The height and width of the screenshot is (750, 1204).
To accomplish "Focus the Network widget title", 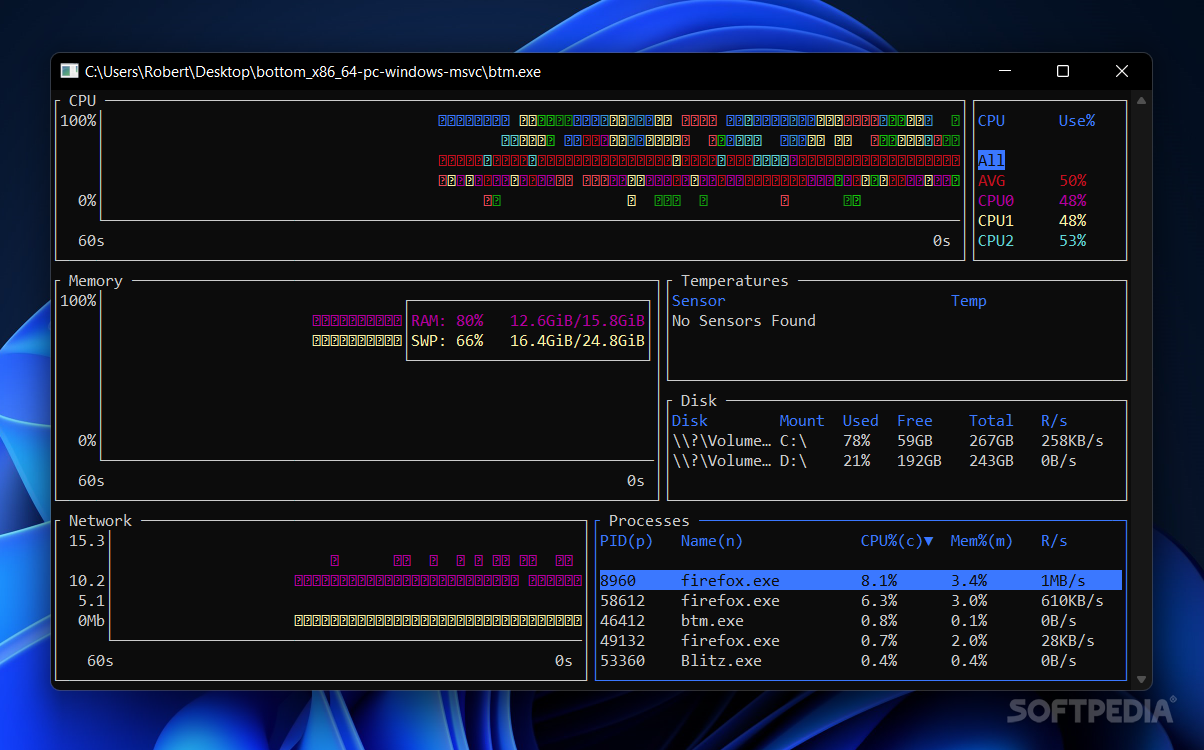I will pyautogui.click(x=100, y=521).
